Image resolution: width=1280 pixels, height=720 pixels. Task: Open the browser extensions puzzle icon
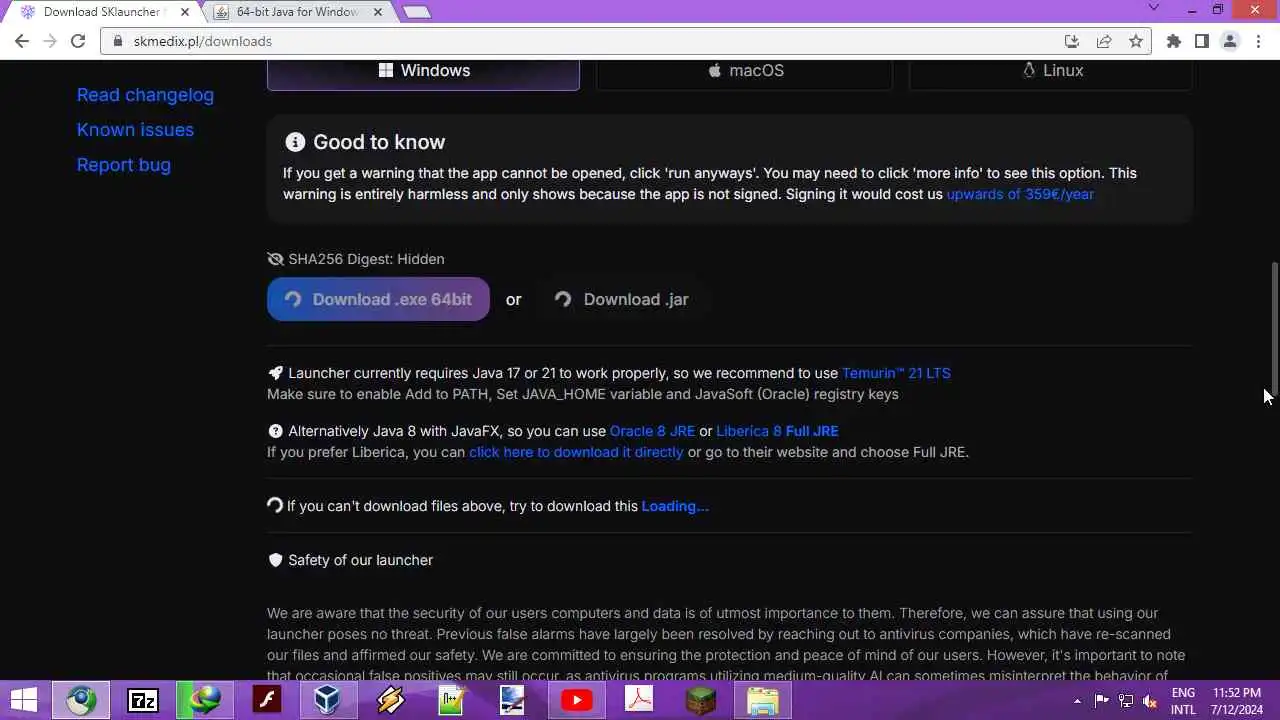(1174, 41)
